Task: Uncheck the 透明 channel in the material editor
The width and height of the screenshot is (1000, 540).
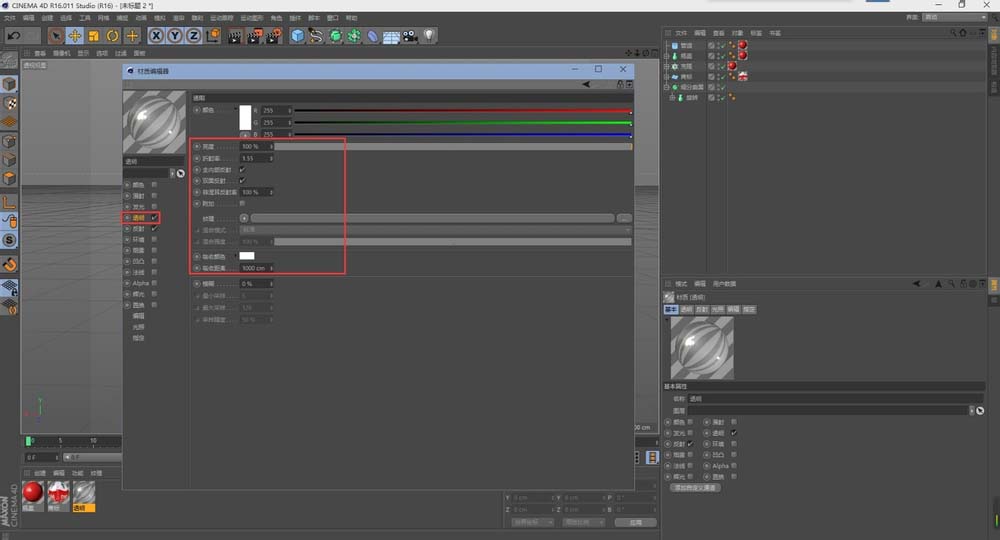Action: coord(154,217)
